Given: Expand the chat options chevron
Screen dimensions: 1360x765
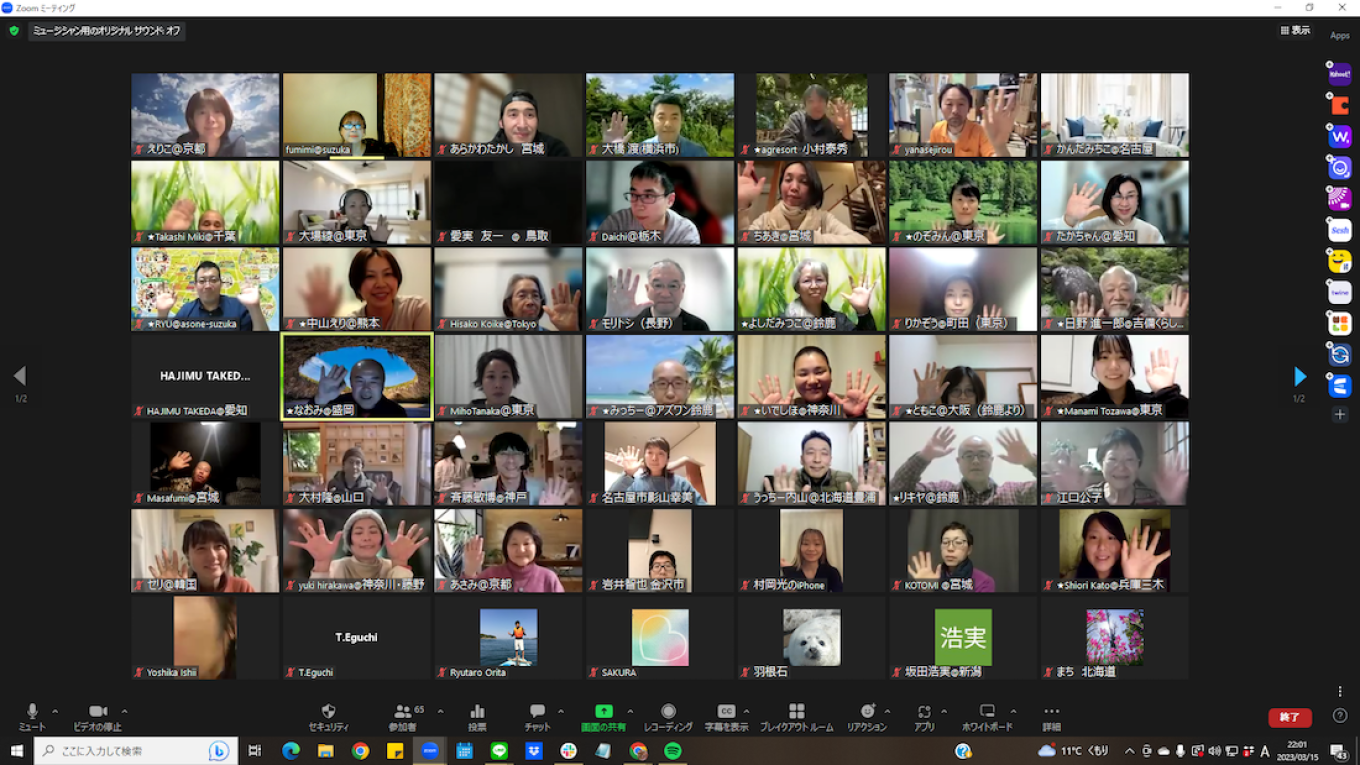Looking at the screenshot, I should (561, 712).
